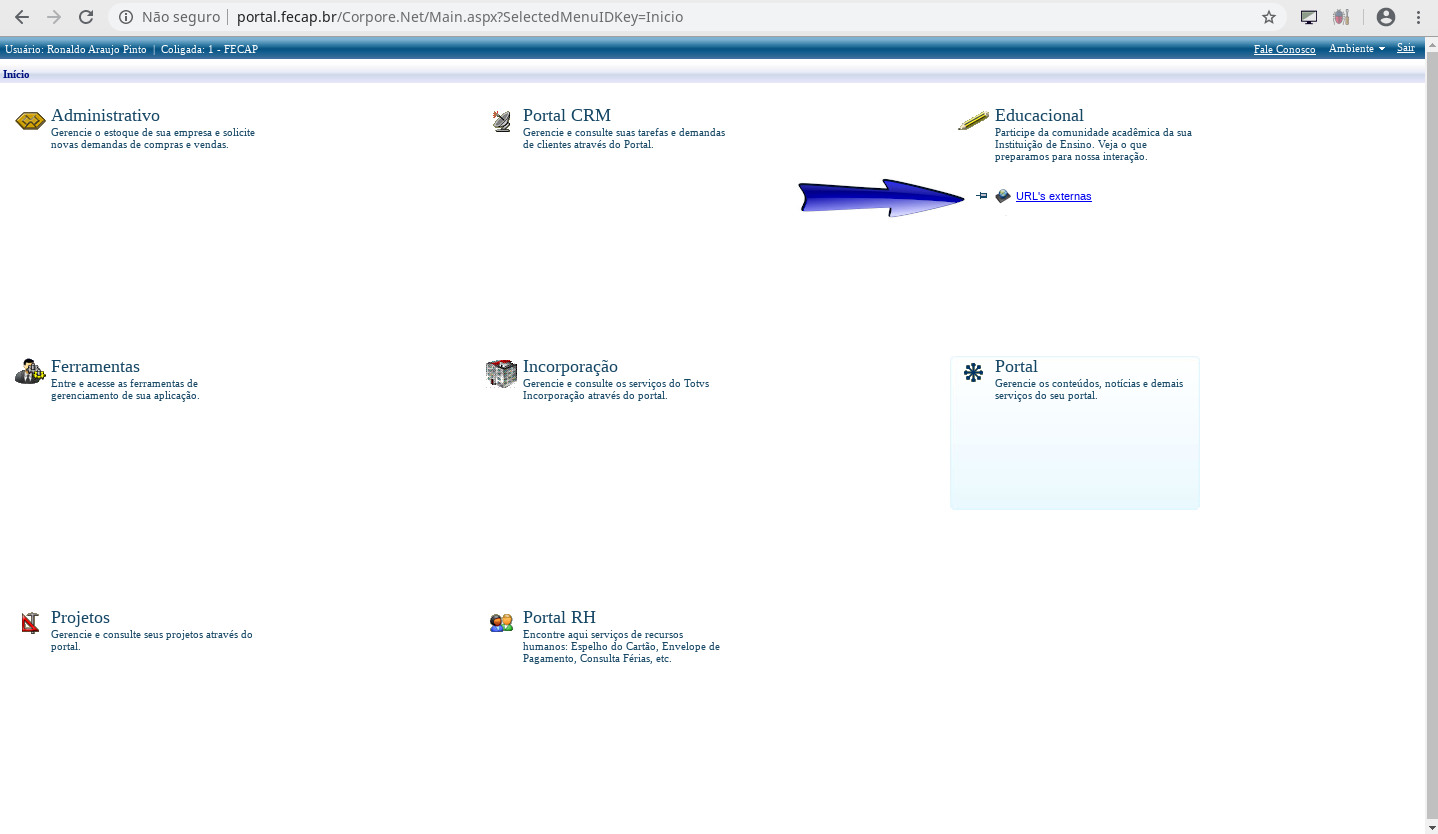Click the Projetos module icon
The width and height of the screenshot is (1438, 834).
click(x=30, y=623)
